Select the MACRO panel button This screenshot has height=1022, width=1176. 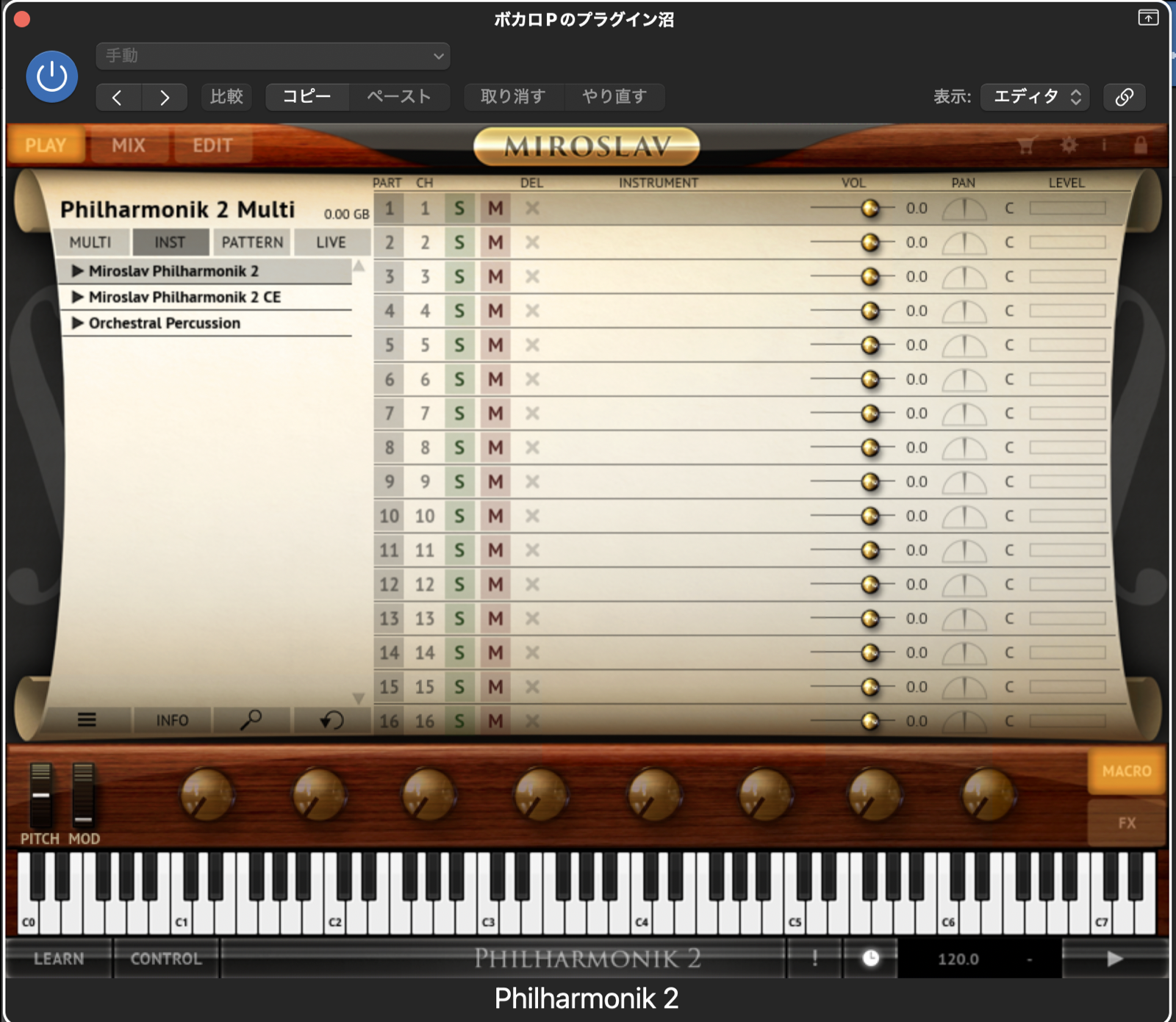pos(1127,771)
